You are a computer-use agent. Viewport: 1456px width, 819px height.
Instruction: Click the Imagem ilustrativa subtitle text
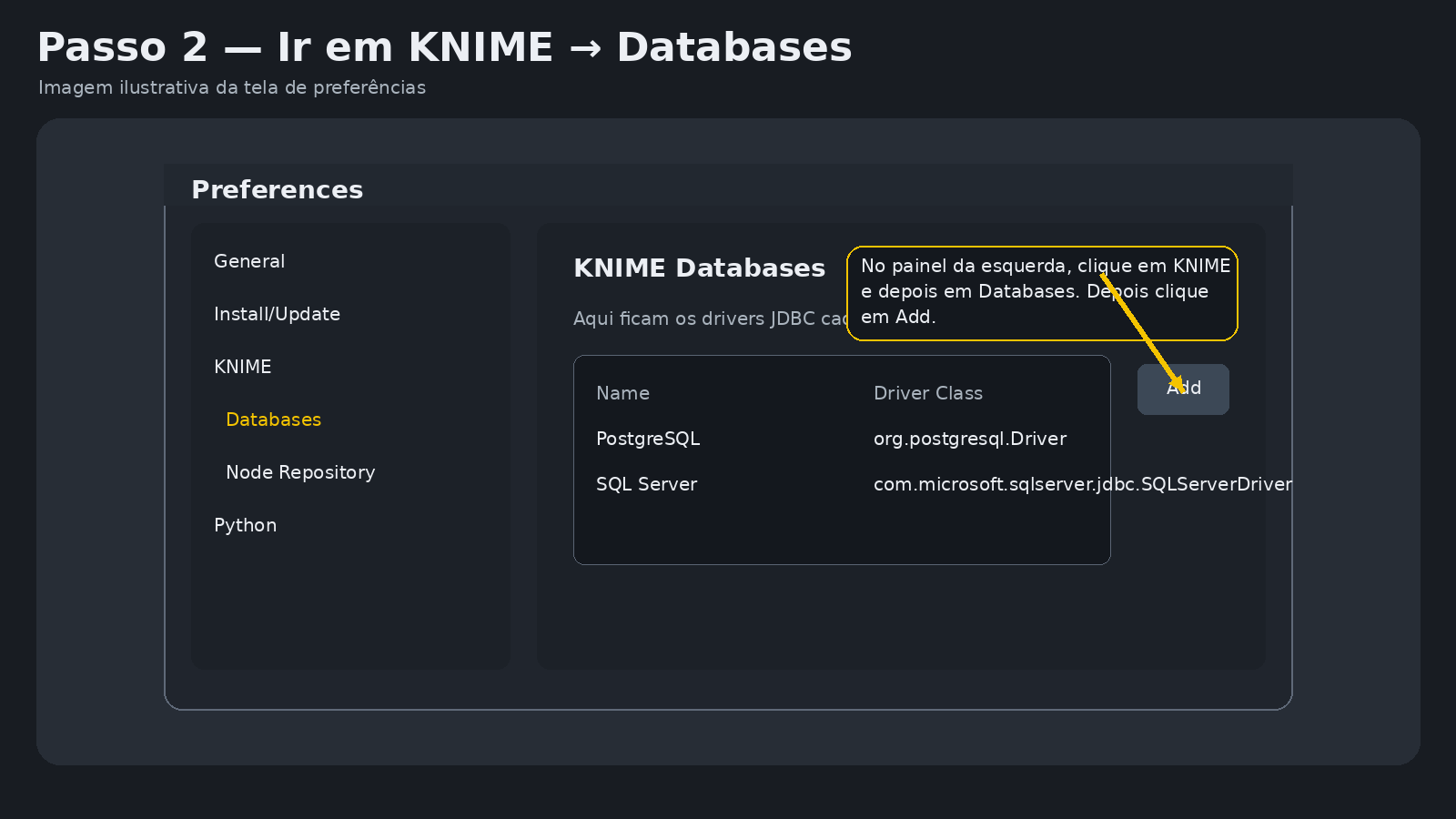231,87
